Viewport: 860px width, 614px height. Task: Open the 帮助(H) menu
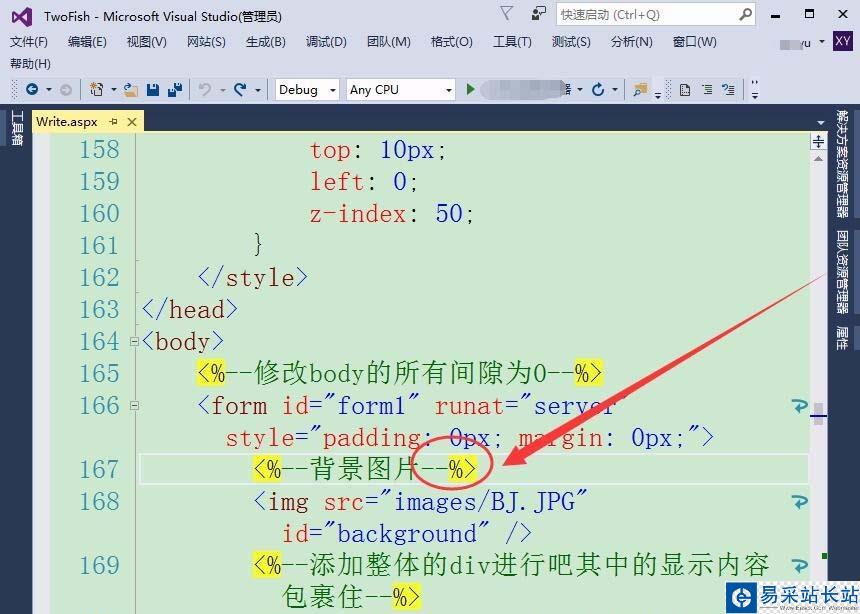pyautogui.click(x=30, y=64)
